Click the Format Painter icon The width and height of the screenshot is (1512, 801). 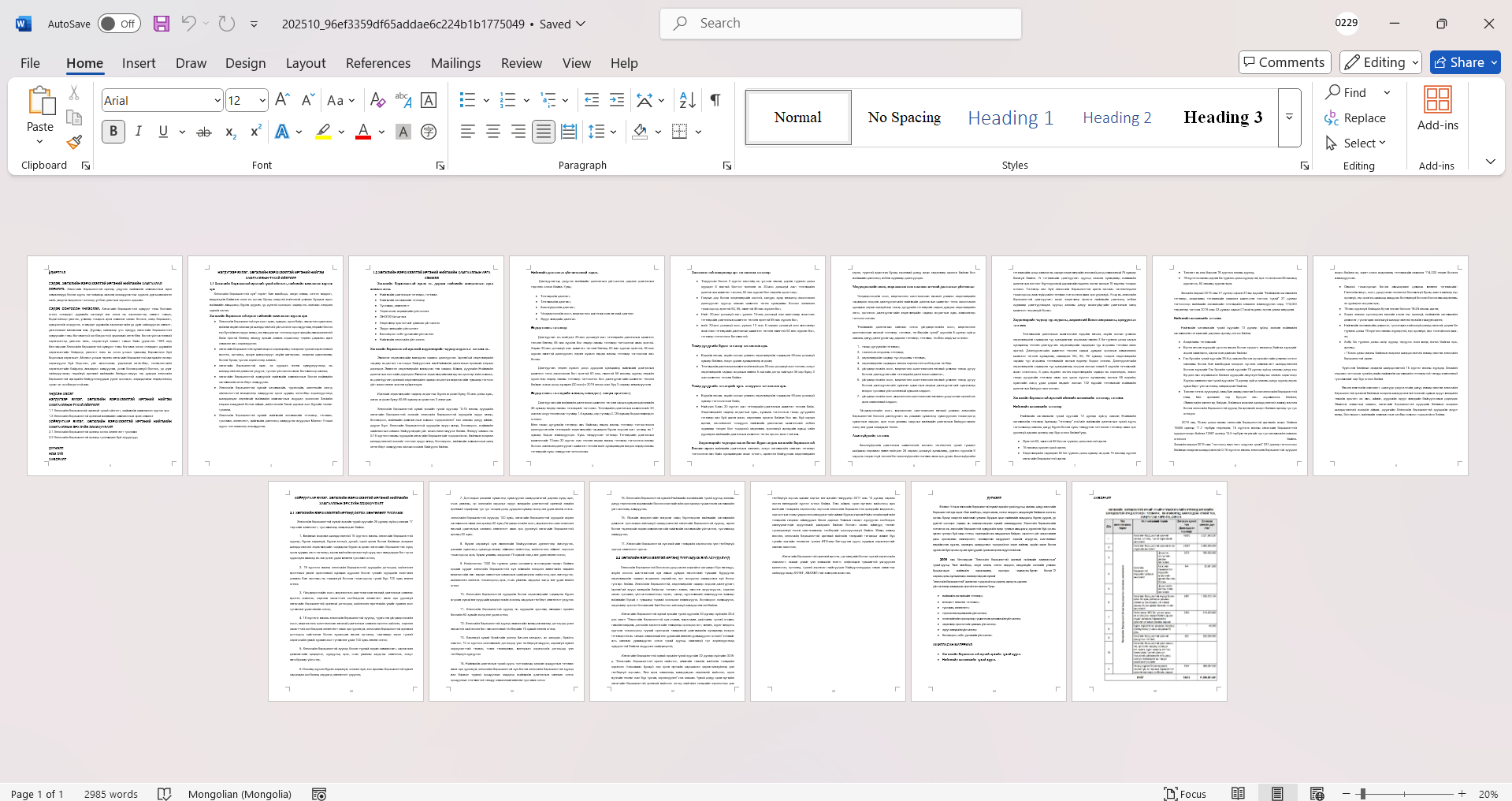74,142
